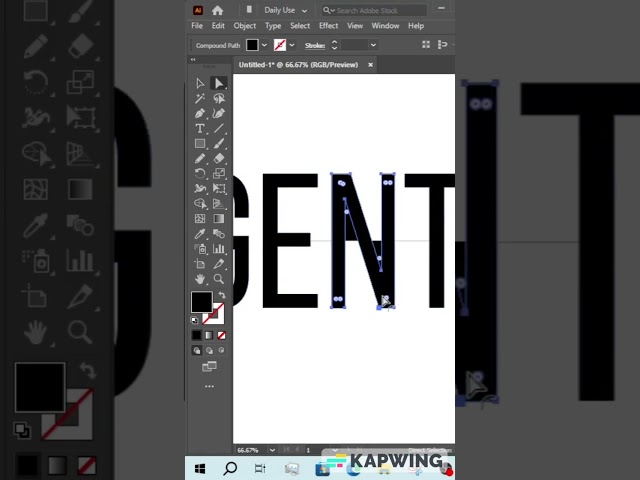This screenshot has width=640, height=480.
Task: Go to Illustrator Home screen
Action: [218, 11]
